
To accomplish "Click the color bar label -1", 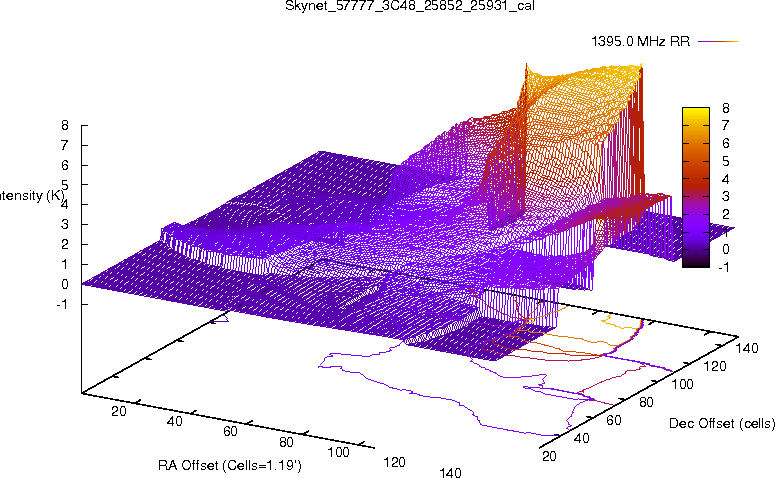I will pyautogui.click(x=723, y=267).
